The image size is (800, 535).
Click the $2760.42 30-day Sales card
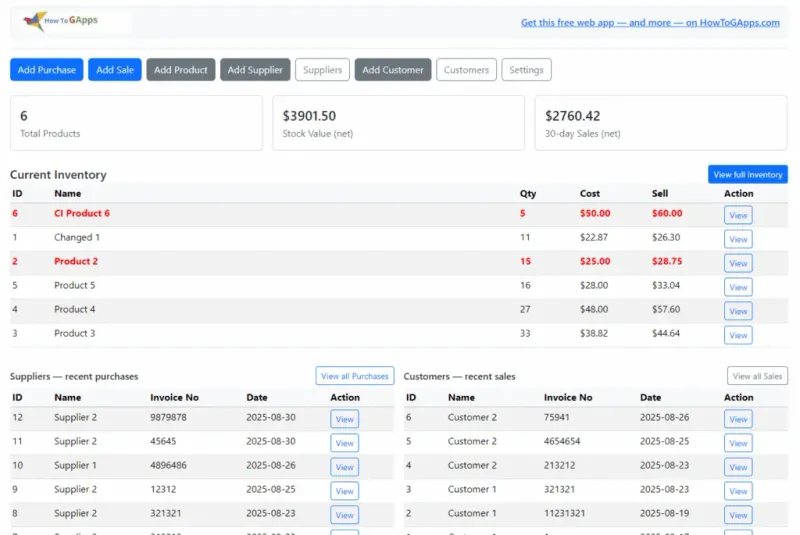661,123
